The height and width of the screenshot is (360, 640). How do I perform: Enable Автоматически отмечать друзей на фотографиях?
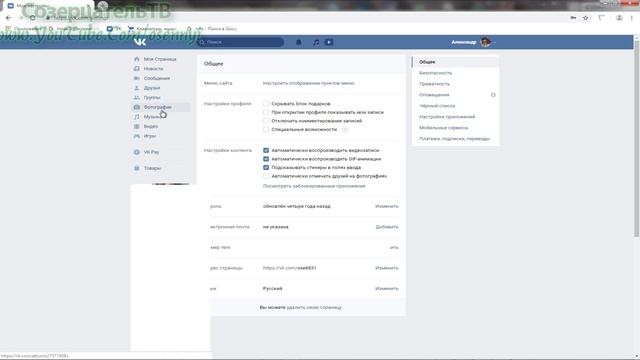(266, 176)
